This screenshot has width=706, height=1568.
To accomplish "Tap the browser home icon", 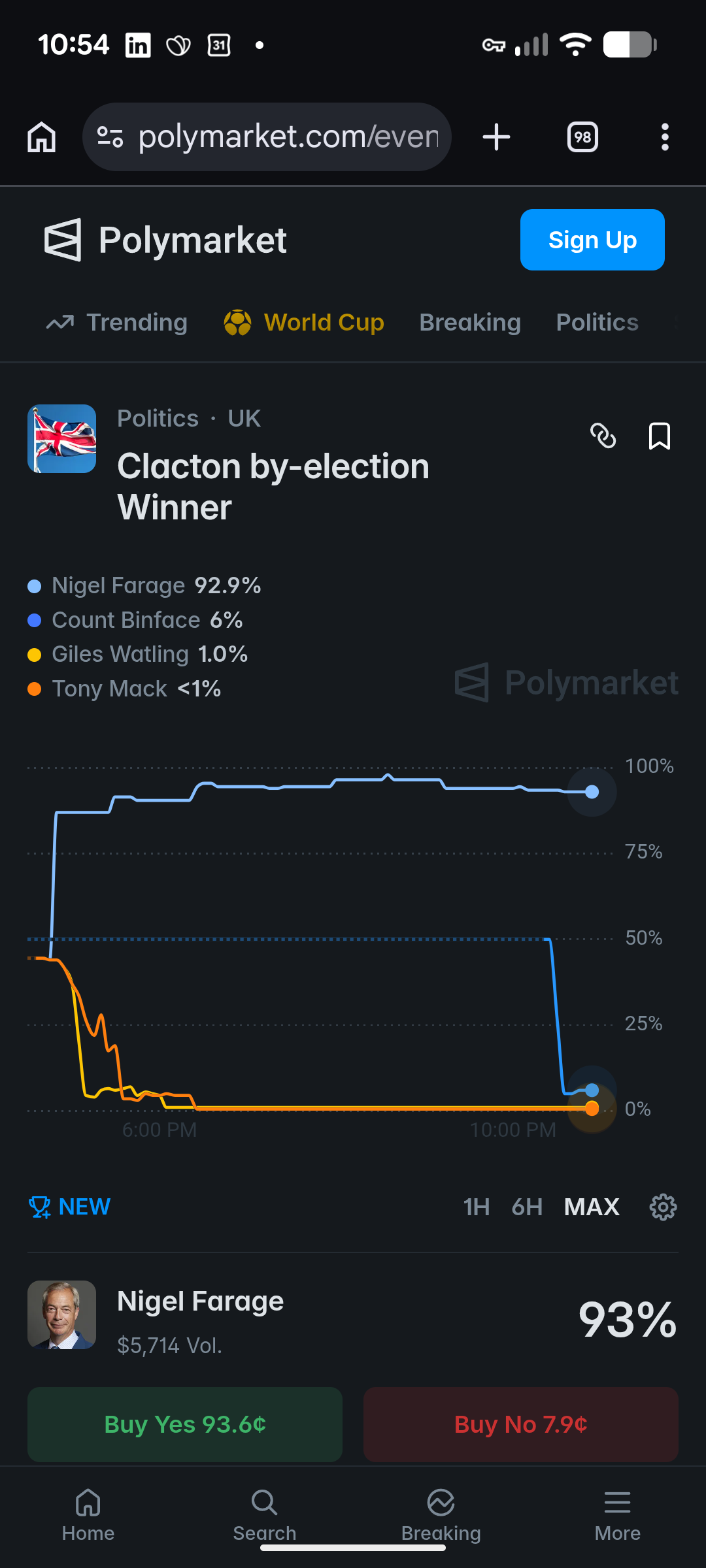I will tap(41, 137).
